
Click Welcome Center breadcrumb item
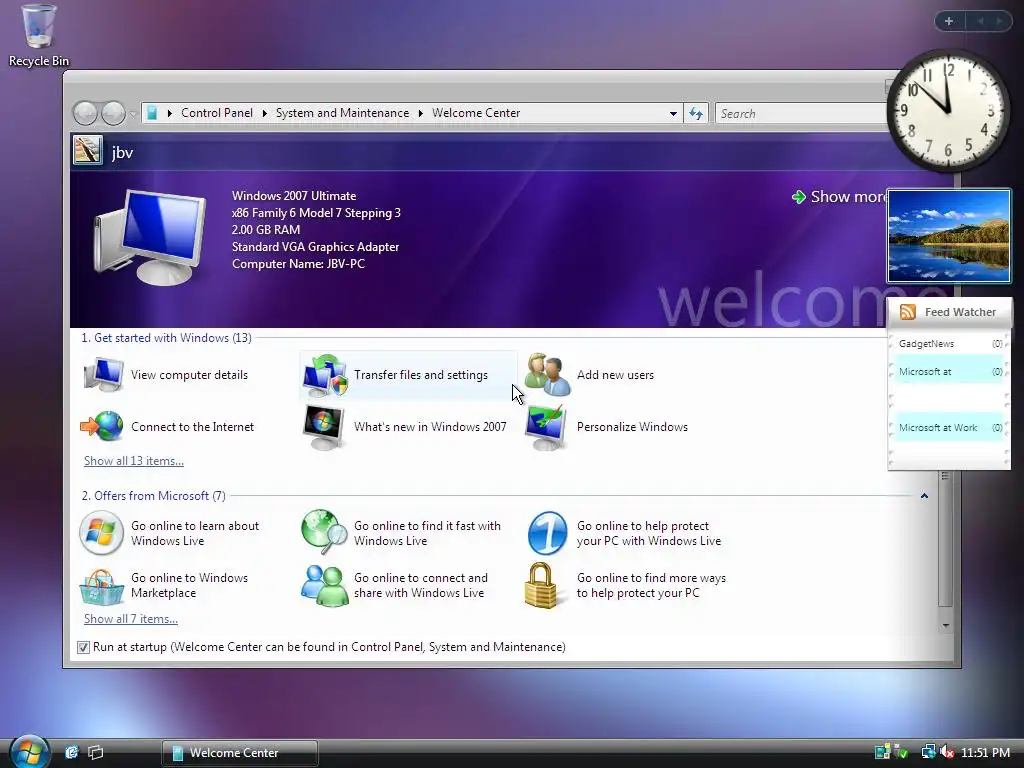click(476, 113)
